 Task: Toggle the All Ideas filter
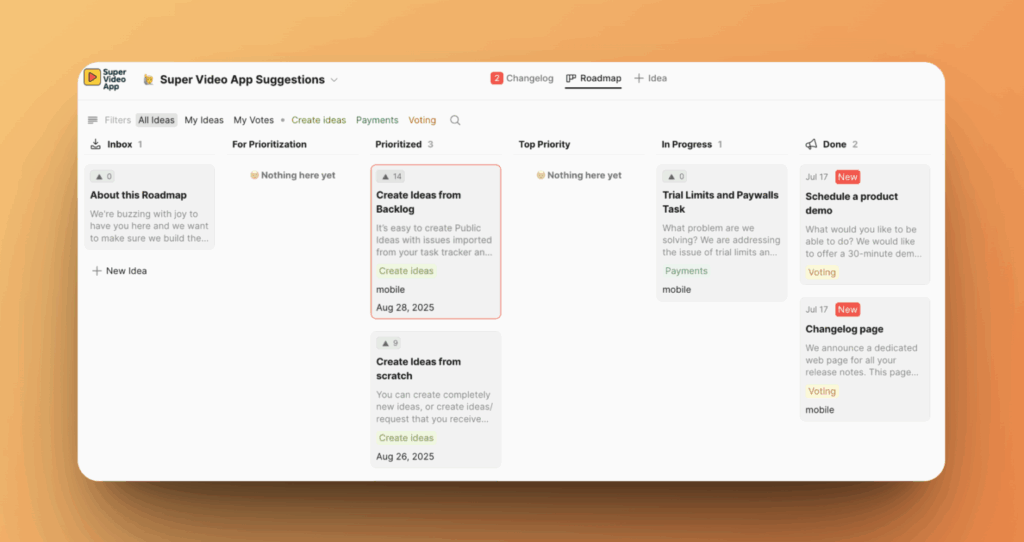pyautogui.click(x=156, y=120)
